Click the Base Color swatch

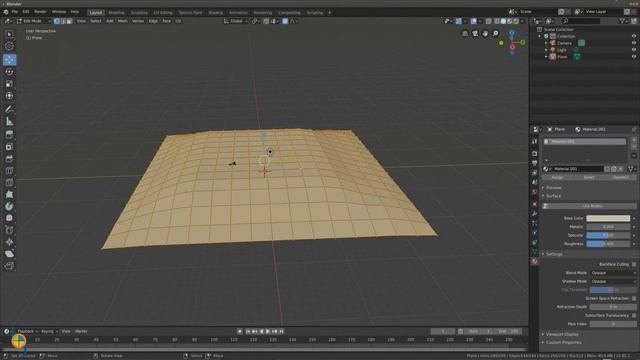608,218
